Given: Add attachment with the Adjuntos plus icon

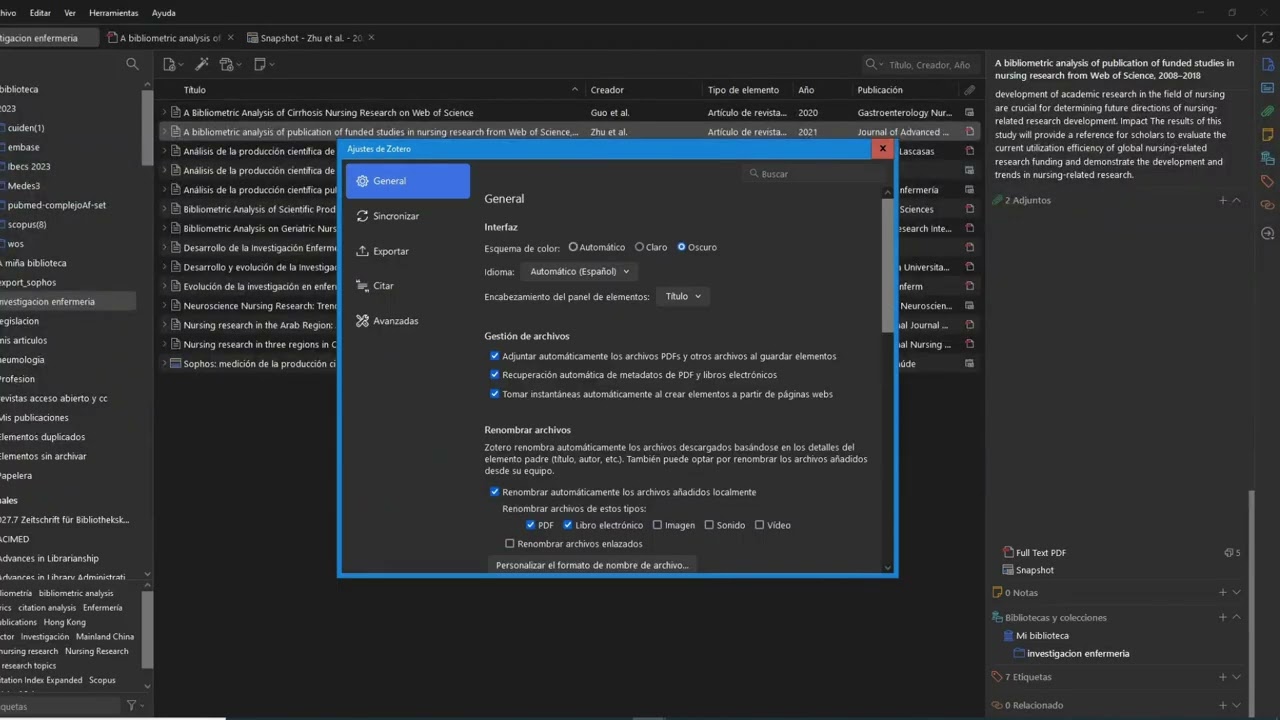Looking at the screenshot, I should pos(1222,200).
